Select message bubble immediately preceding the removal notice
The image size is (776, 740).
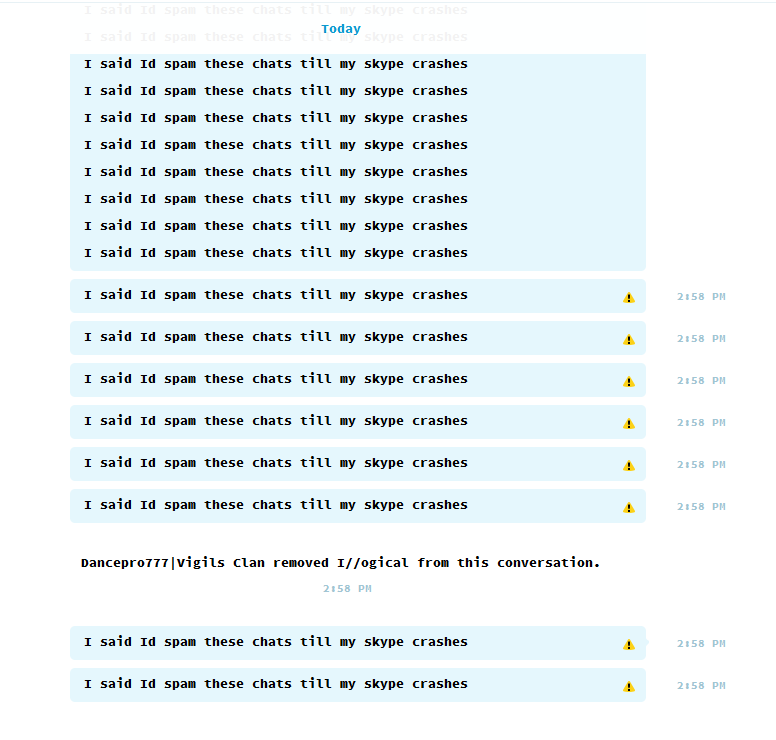358,506
